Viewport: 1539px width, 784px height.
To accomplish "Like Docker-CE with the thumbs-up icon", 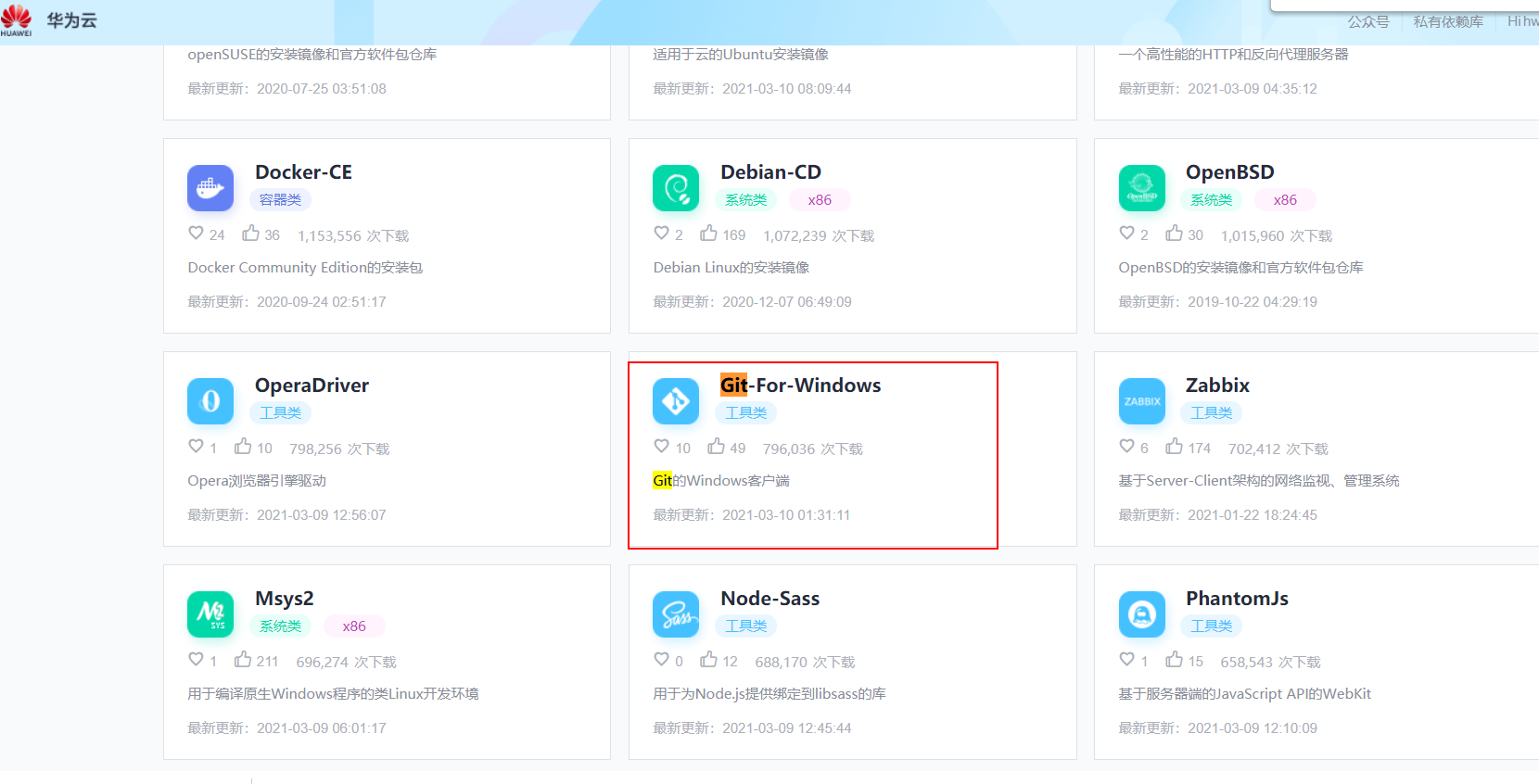I will click(250, 234).
